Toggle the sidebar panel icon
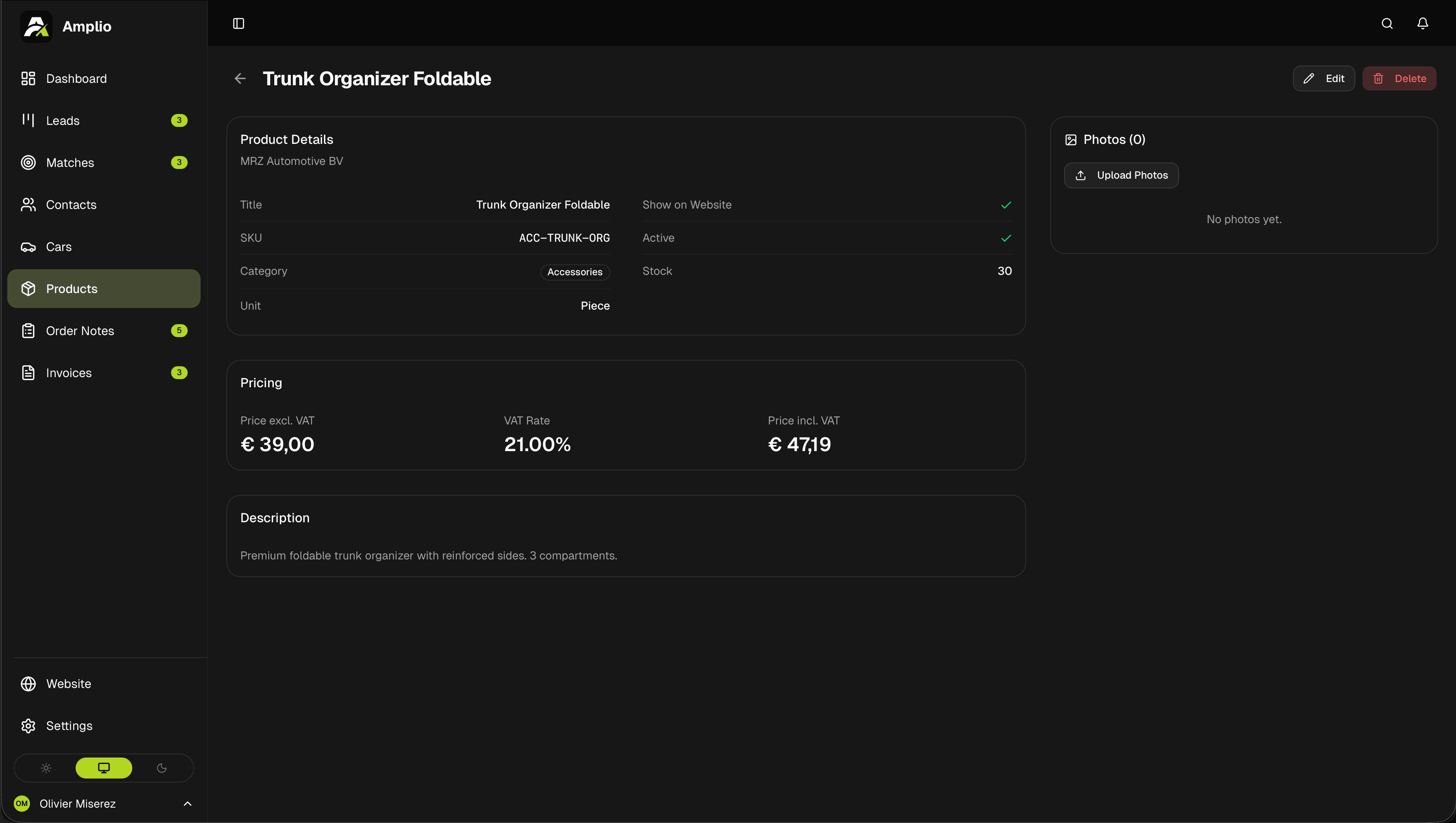The width and height of the screenshot is (1456, 823). (x=239, y=23)
